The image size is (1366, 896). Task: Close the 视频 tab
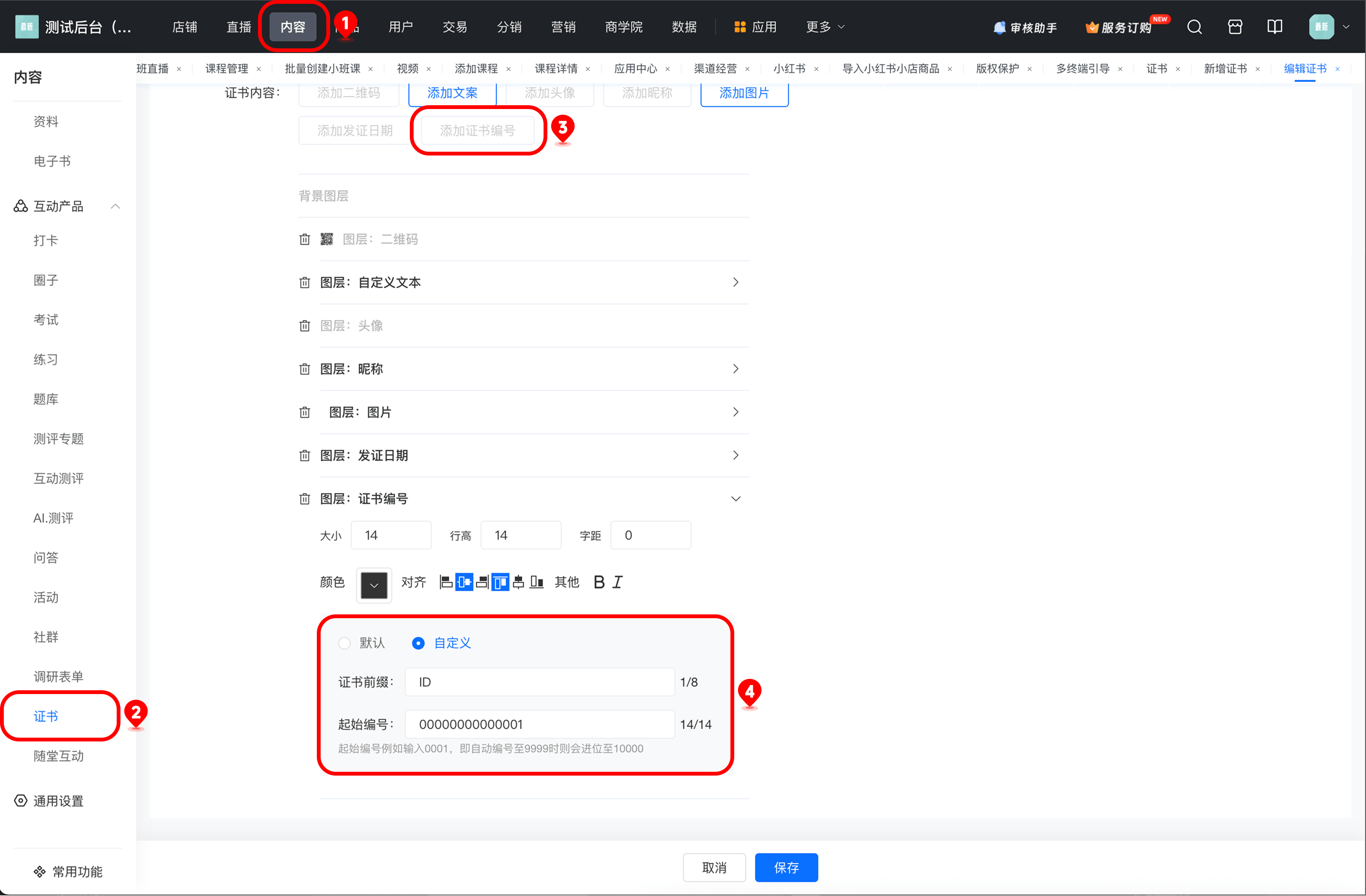[x=429, y=69]
